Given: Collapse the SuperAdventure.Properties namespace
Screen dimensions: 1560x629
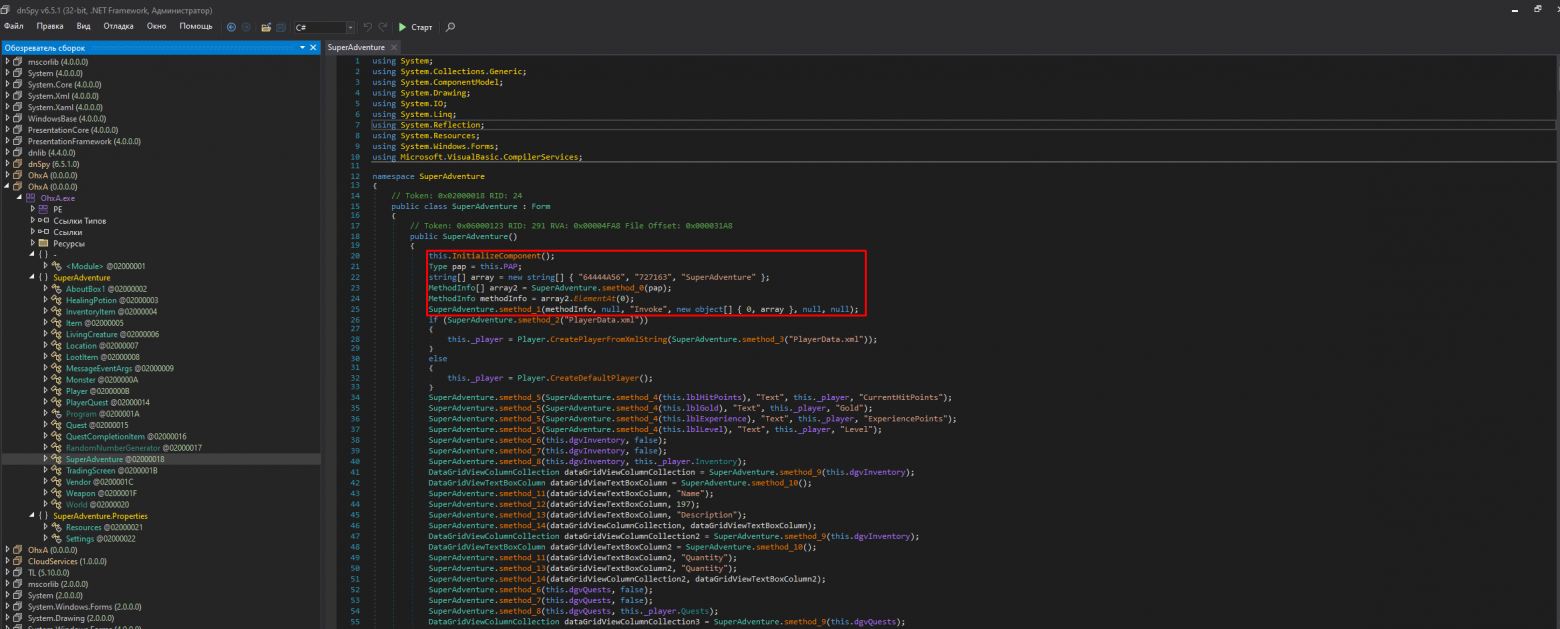Looking at the screenshot, I should [x=33, y=516].
